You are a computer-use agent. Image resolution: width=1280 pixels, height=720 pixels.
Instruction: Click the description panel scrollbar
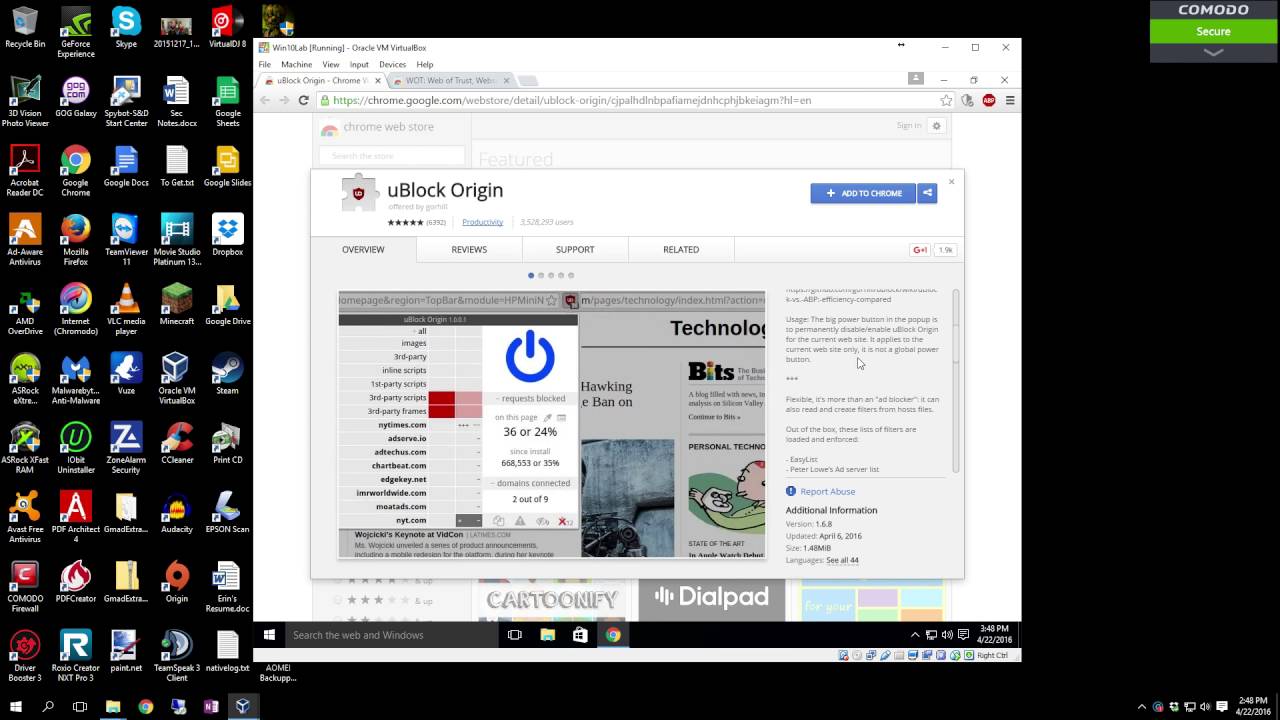tap(956, 380)
